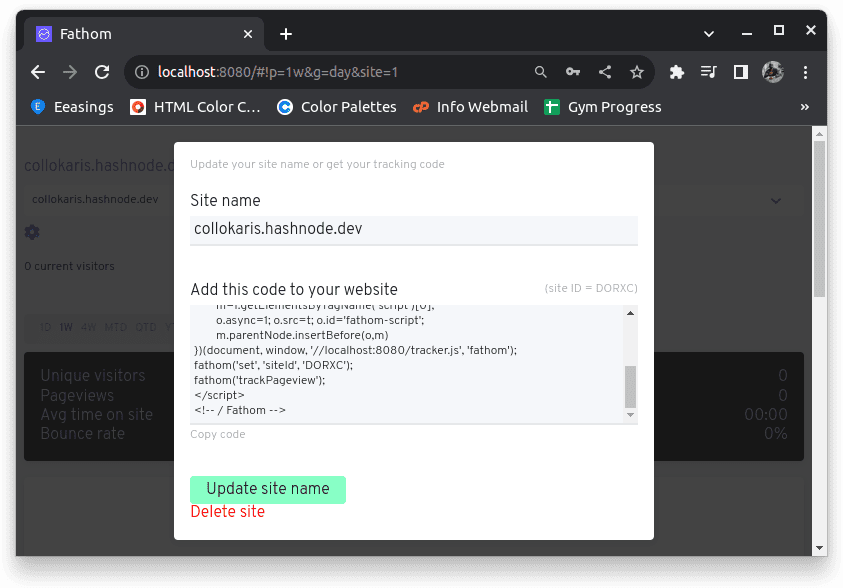Bookmark this tab with the star icon
Screen dimensions: 843x588
pos(637,72)
